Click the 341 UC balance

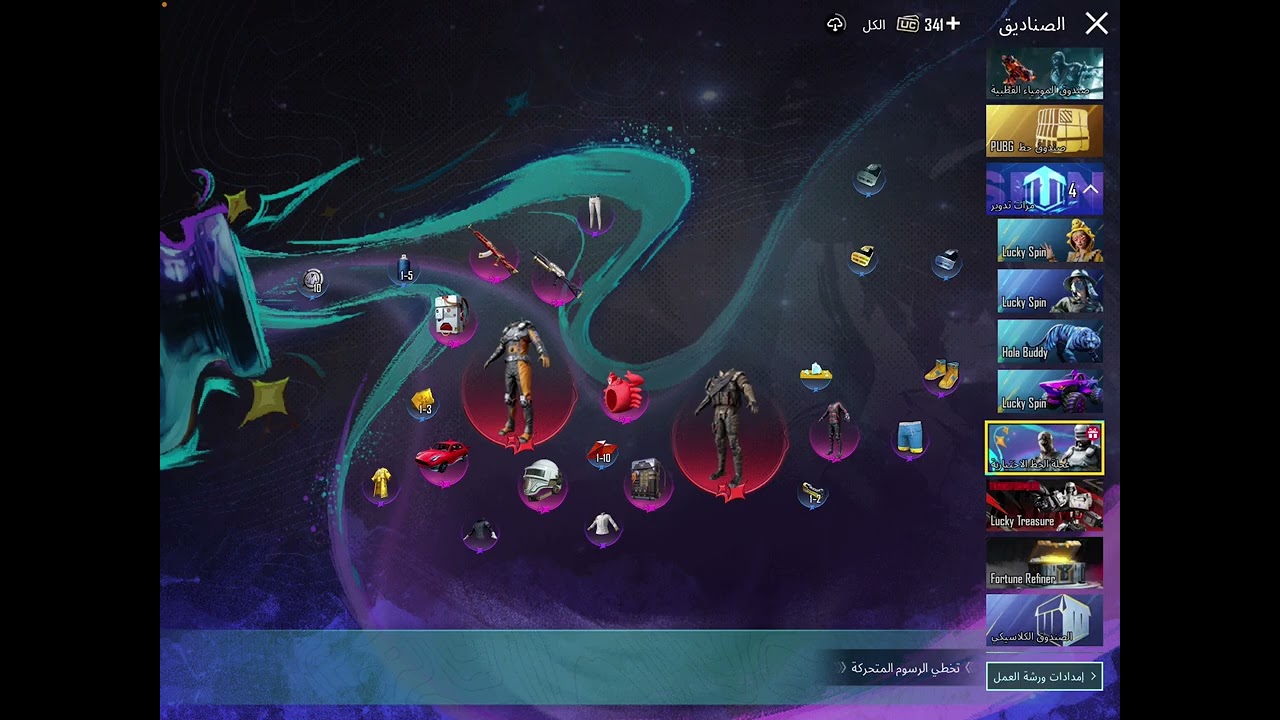click(x=933, y=24)
